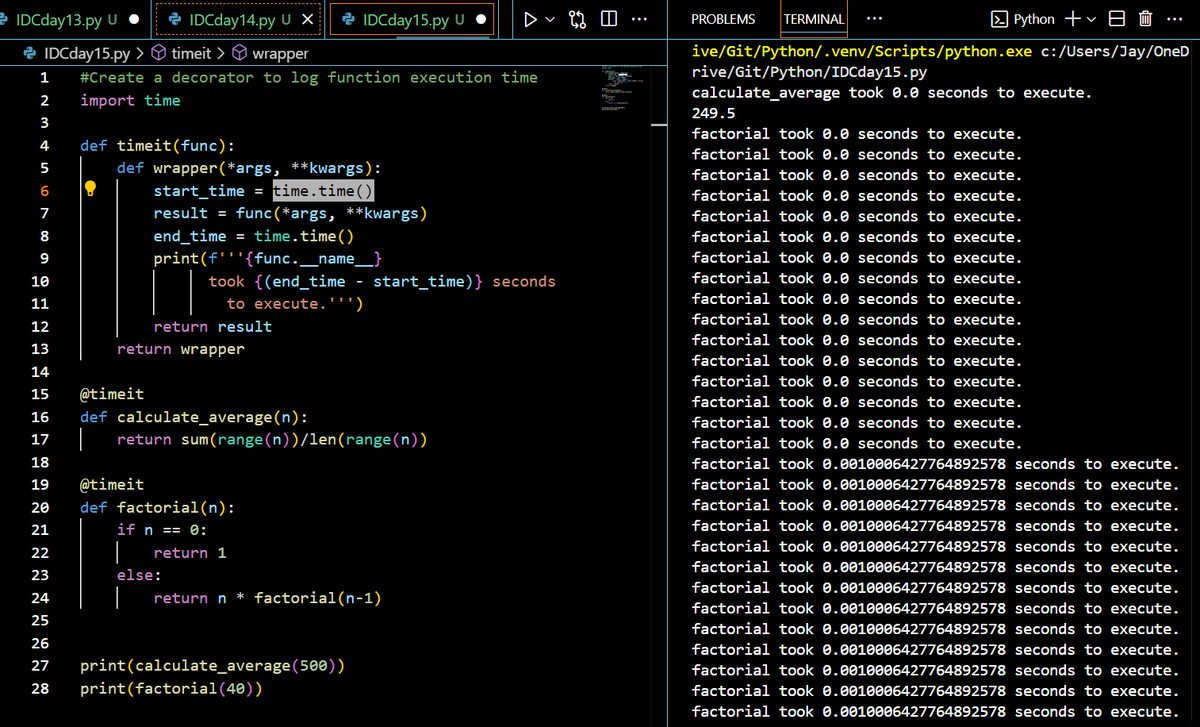
Task: Click the Python file icon in breadcrumb
Action: point(32,53)
